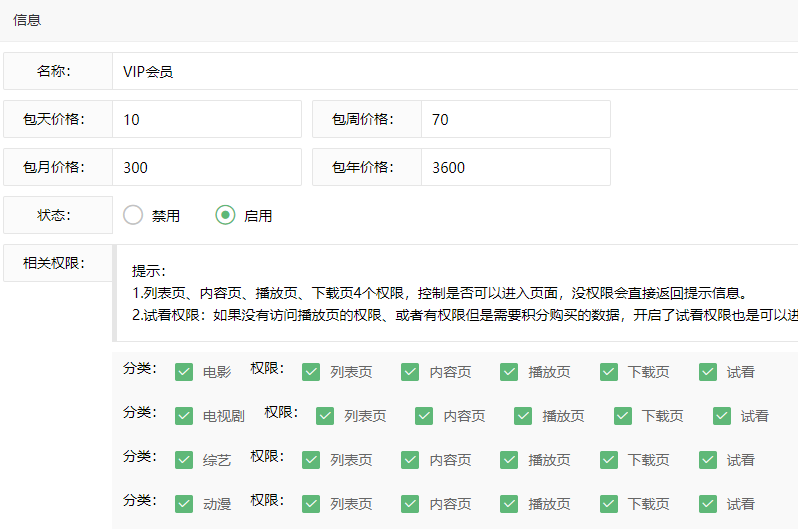
Task: Uncheck the 动漫 category checkbox
Action: (184, 504)
